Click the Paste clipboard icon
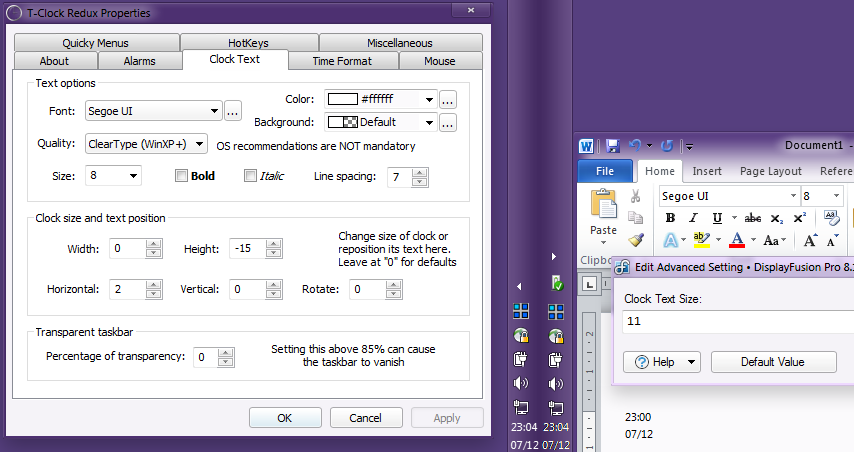854x452 pixels. coord(603,206)
